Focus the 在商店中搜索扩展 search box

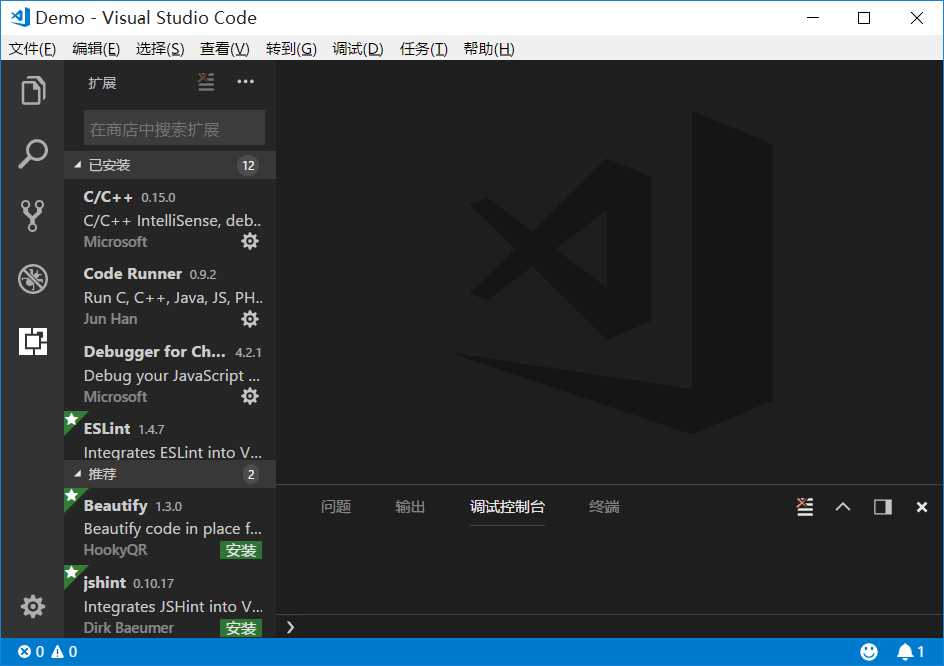175,128
